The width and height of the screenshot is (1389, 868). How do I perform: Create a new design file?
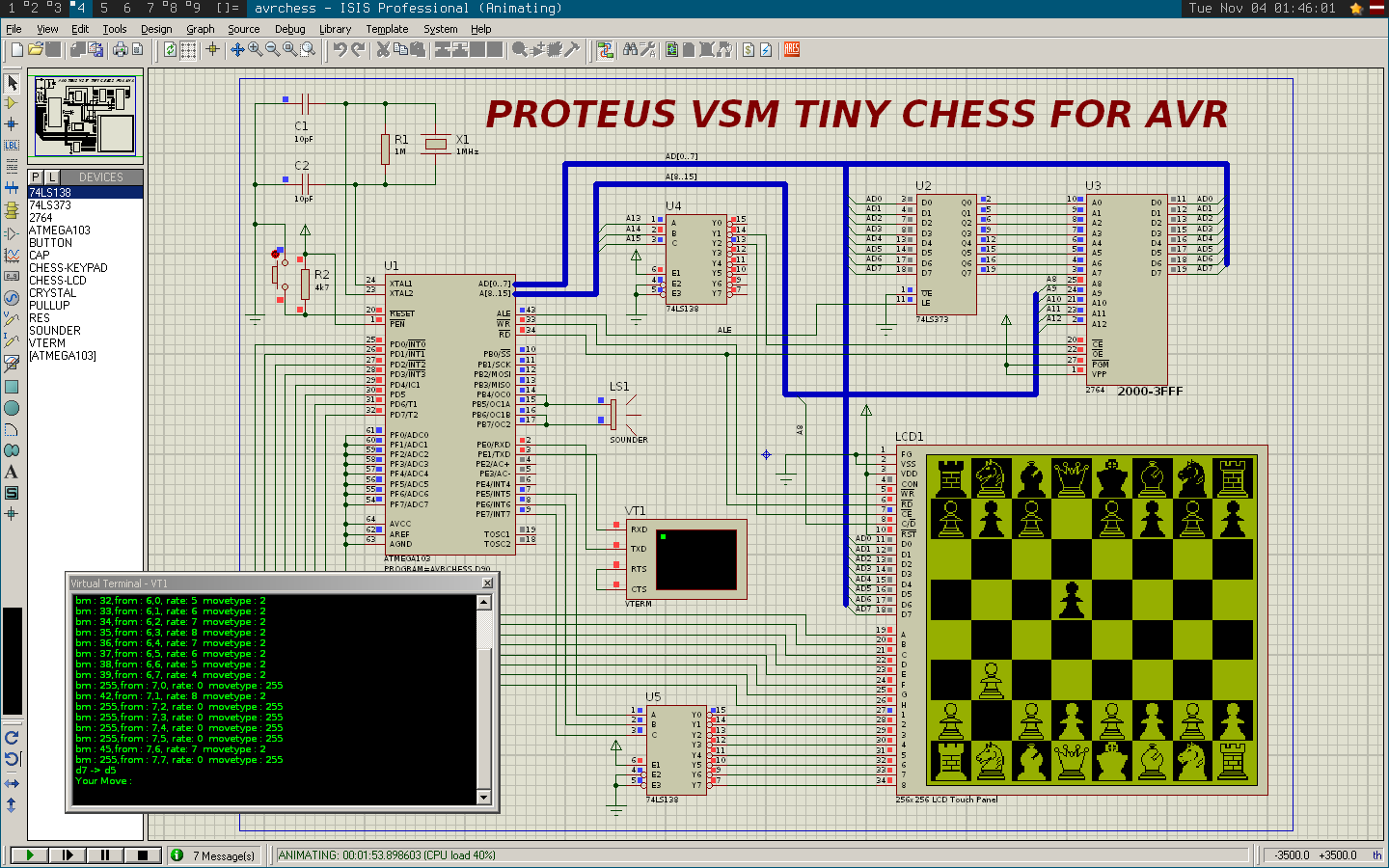(17, 49)
